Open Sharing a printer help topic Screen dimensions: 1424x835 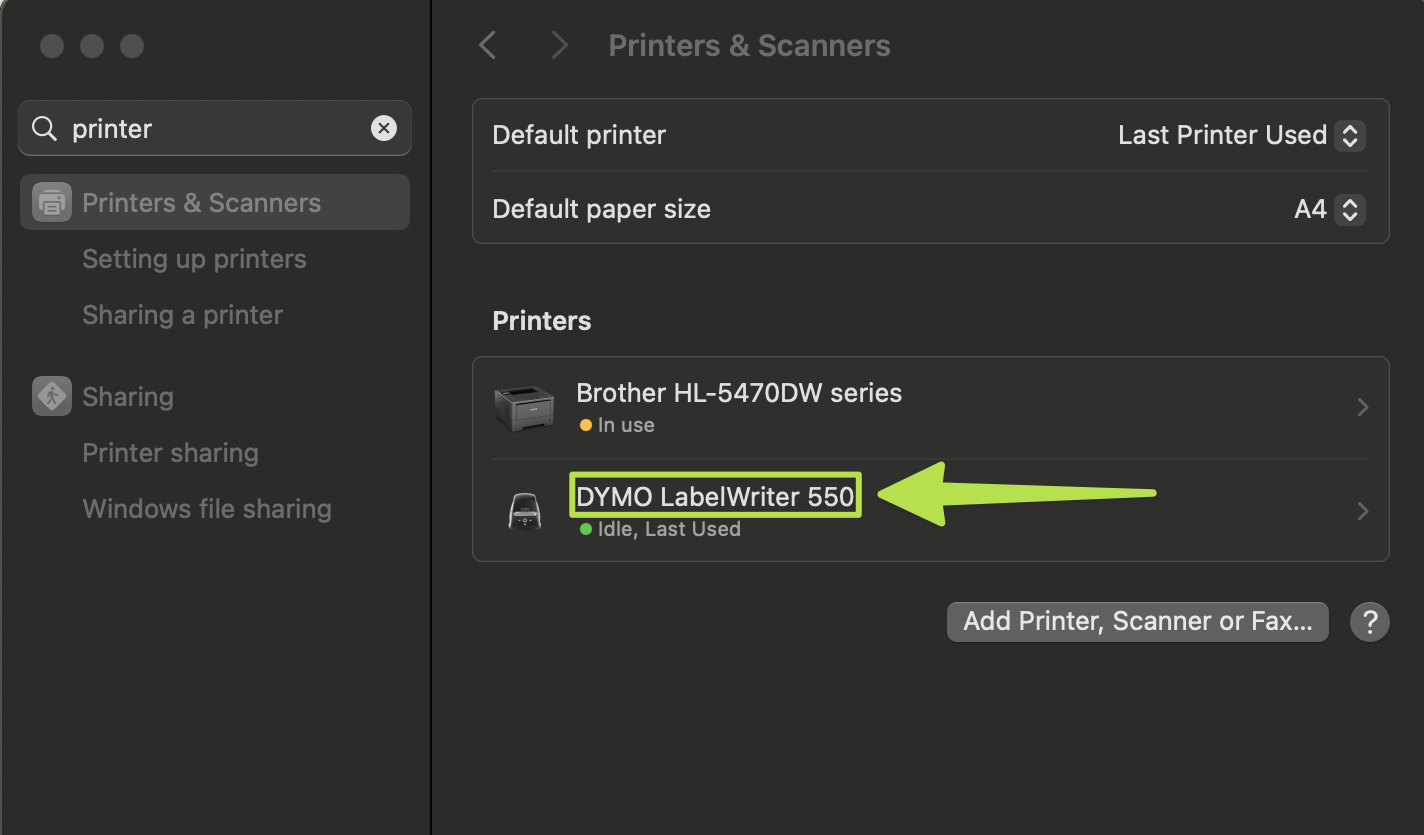tap(182, 314)
